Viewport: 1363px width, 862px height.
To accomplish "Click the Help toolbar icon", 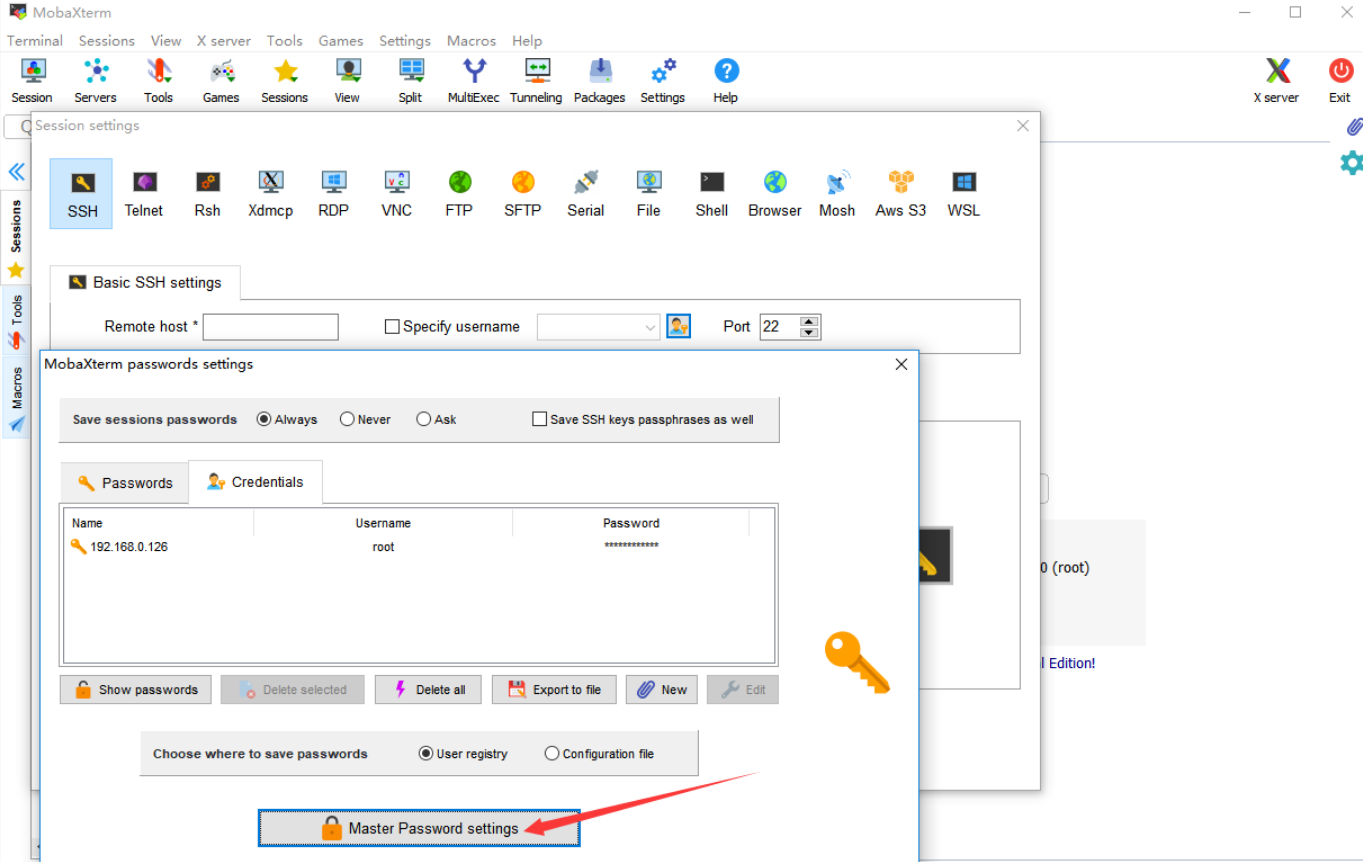I will click(726, 80).
